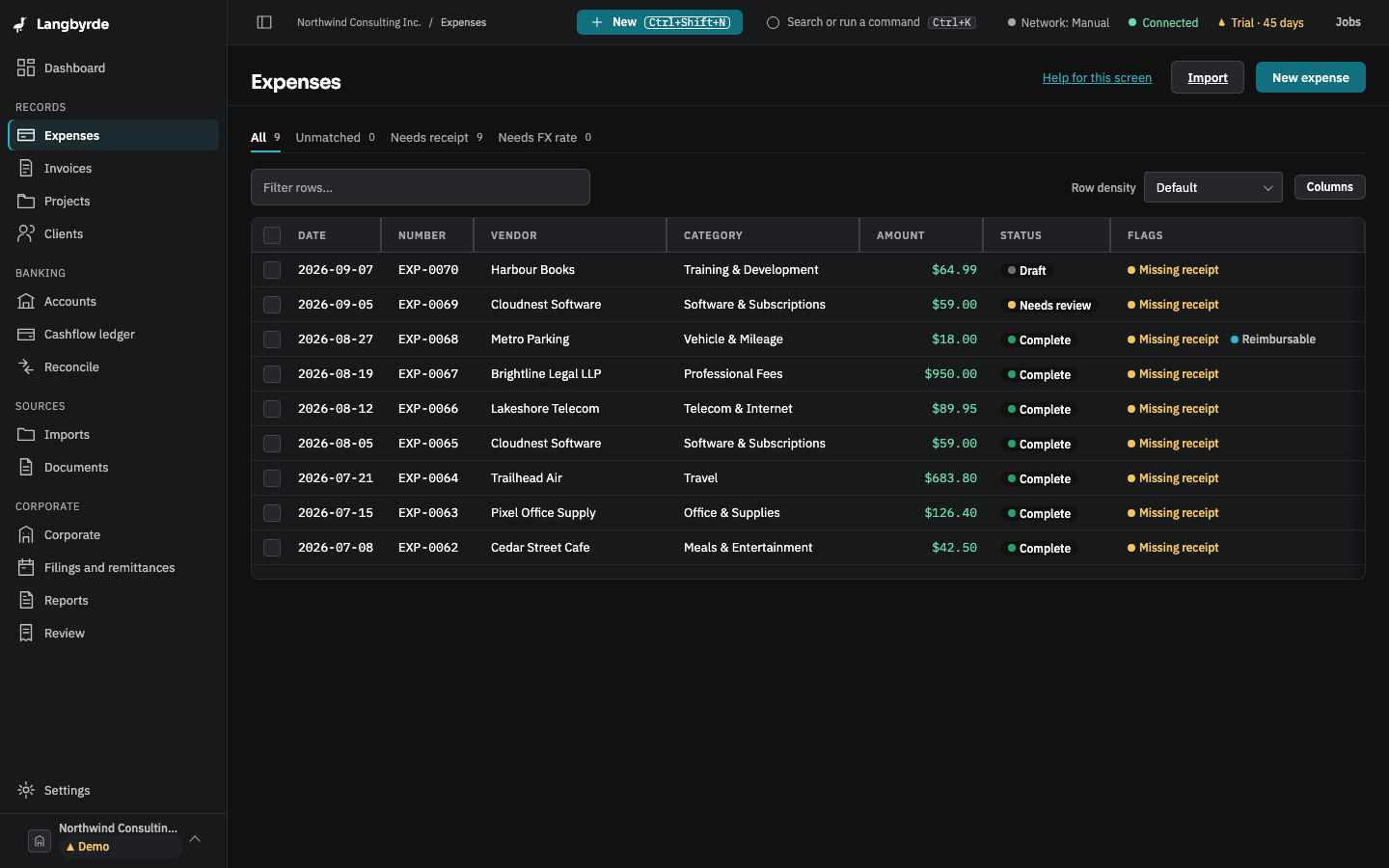Image resolution: width=1389 pixels, height=868 pixels.
Task: Check the row for EXP-0067
Action: [x=272, y=374]
